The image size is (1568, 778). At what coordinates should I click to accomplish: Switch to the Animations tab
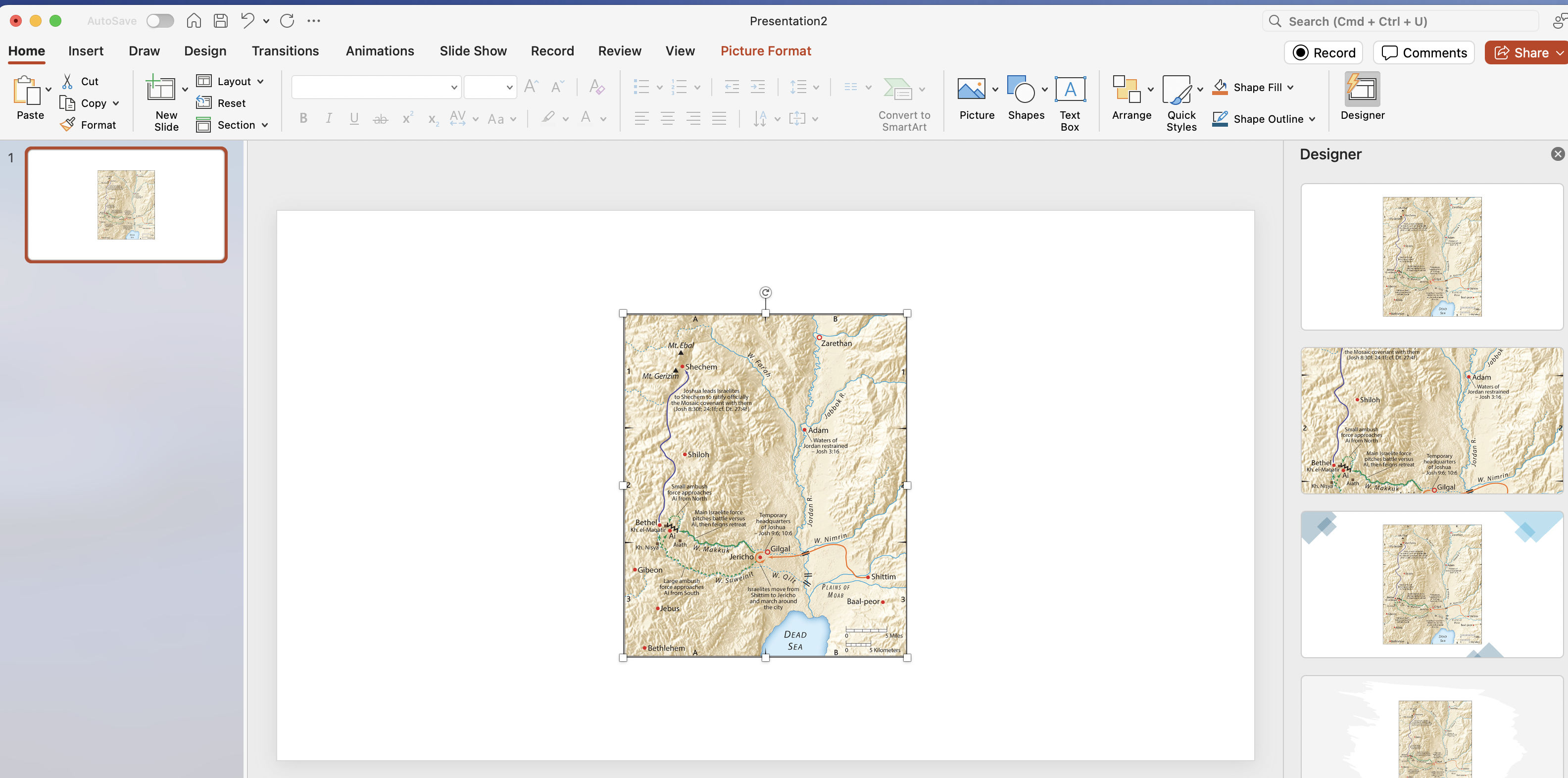pos(380,51)
